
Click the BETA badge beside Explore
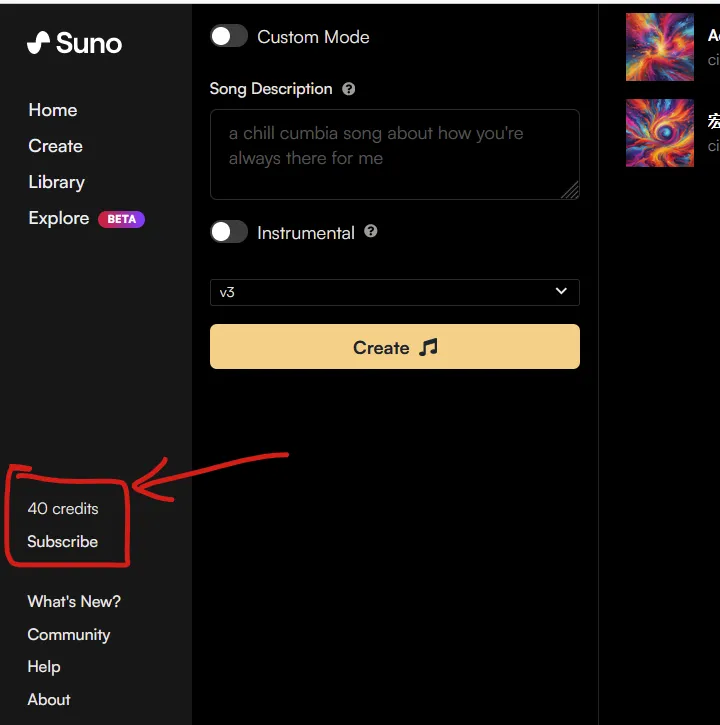point(122,219)
